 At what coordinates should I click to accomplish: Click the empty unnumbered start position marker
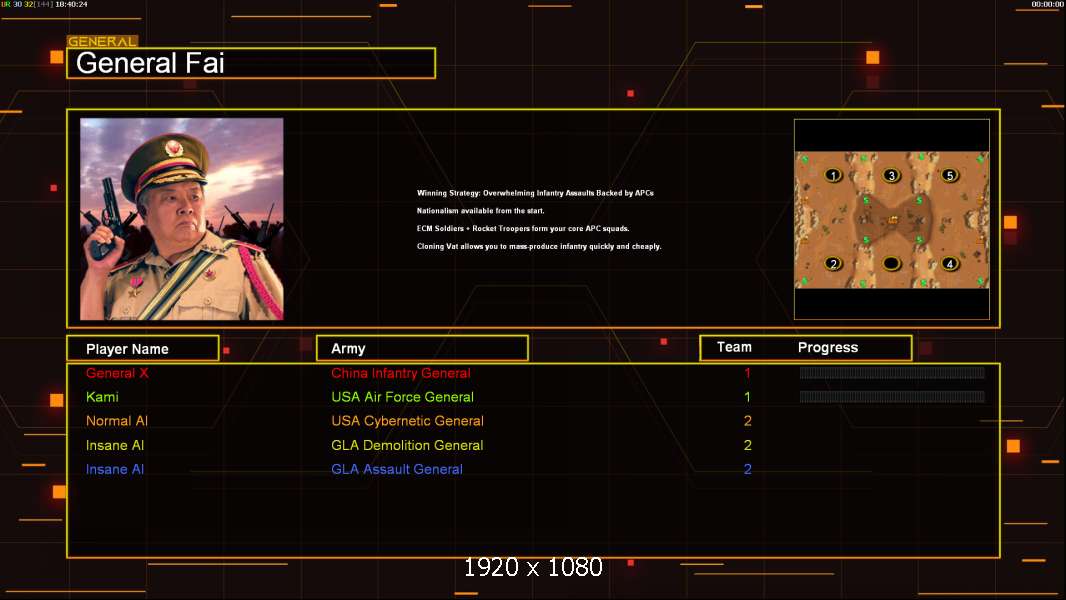pos(891,264)
